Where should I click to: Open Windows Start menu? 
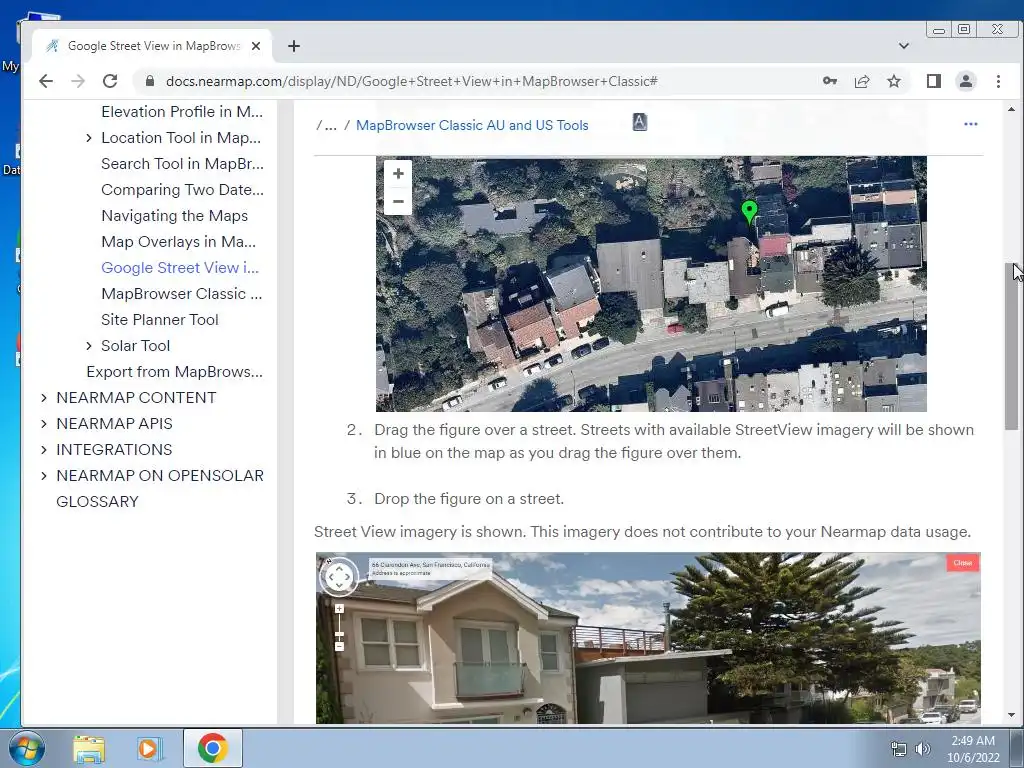26,748
